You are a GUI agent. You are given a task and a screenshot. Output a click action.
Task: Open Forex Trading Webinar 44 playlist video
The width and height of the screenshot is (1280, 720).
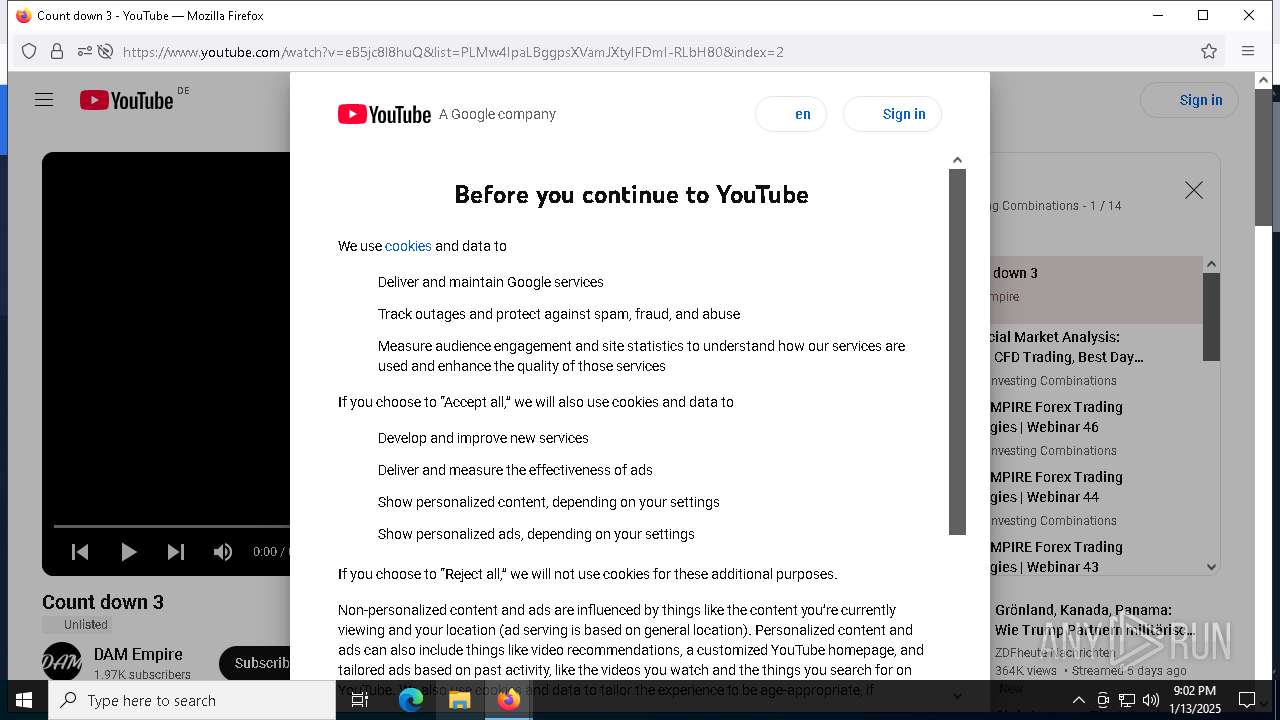(1096, 499)
